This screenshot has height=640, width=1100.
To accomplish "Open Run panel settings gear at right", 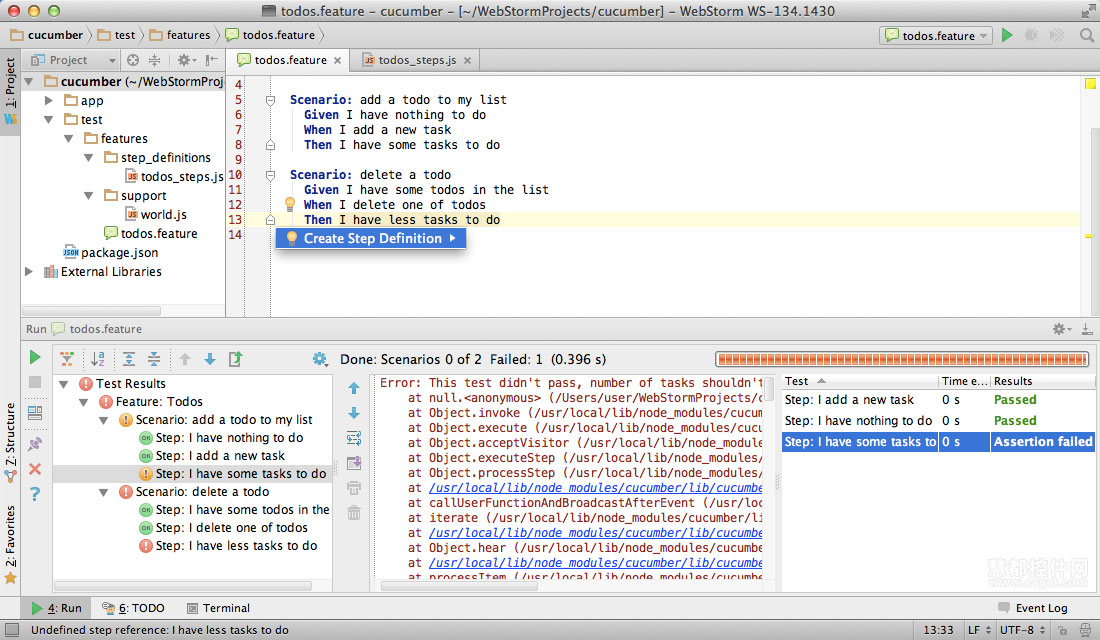I will click(1060, 329).
